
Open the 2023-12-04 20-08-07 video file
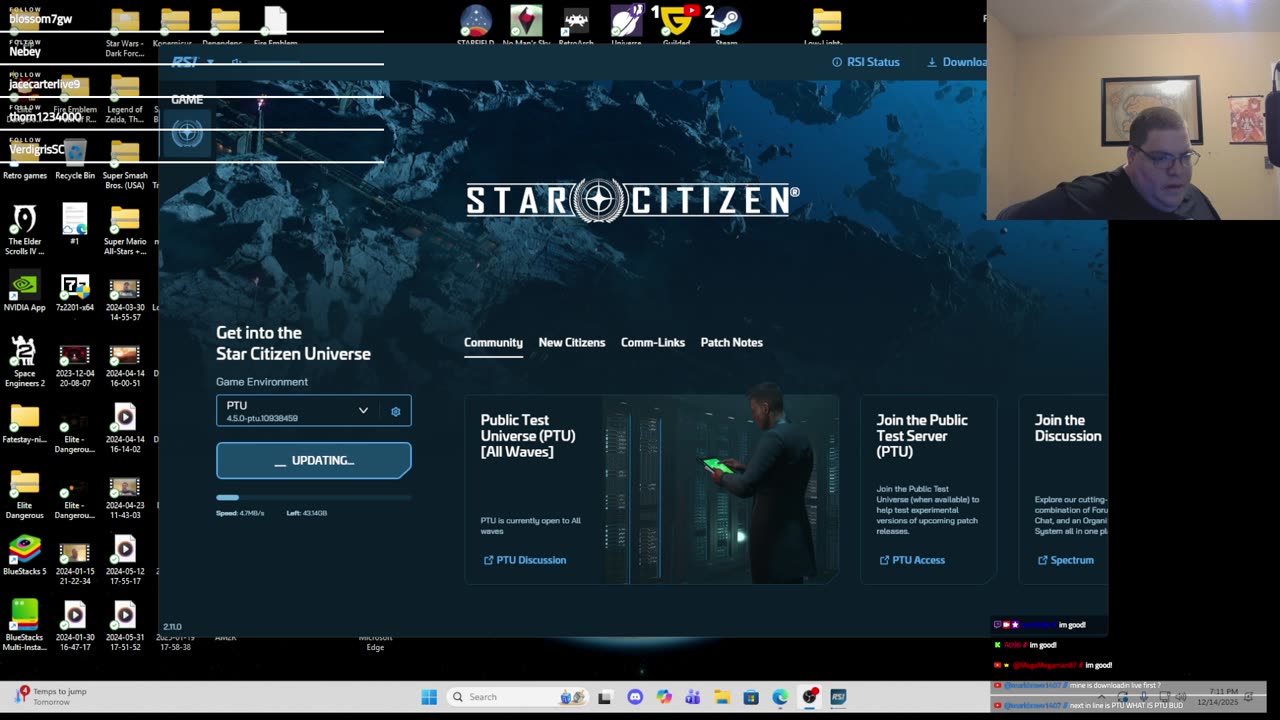point(75,363)
